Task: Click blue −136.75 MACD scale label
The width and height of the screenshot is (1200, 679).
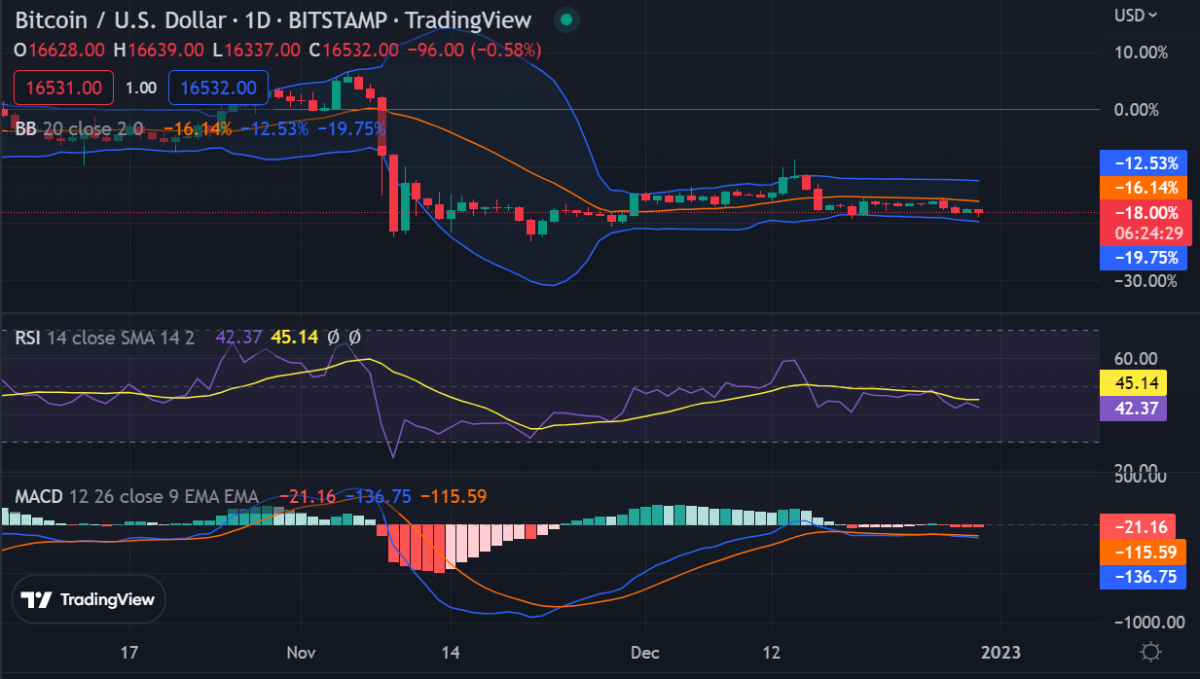Action: click(1145, 577)
